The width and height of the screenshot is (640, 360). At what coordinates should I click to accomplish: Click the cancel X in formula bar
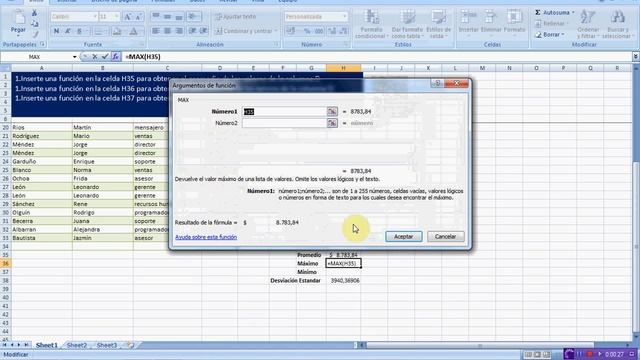(95, 57)
